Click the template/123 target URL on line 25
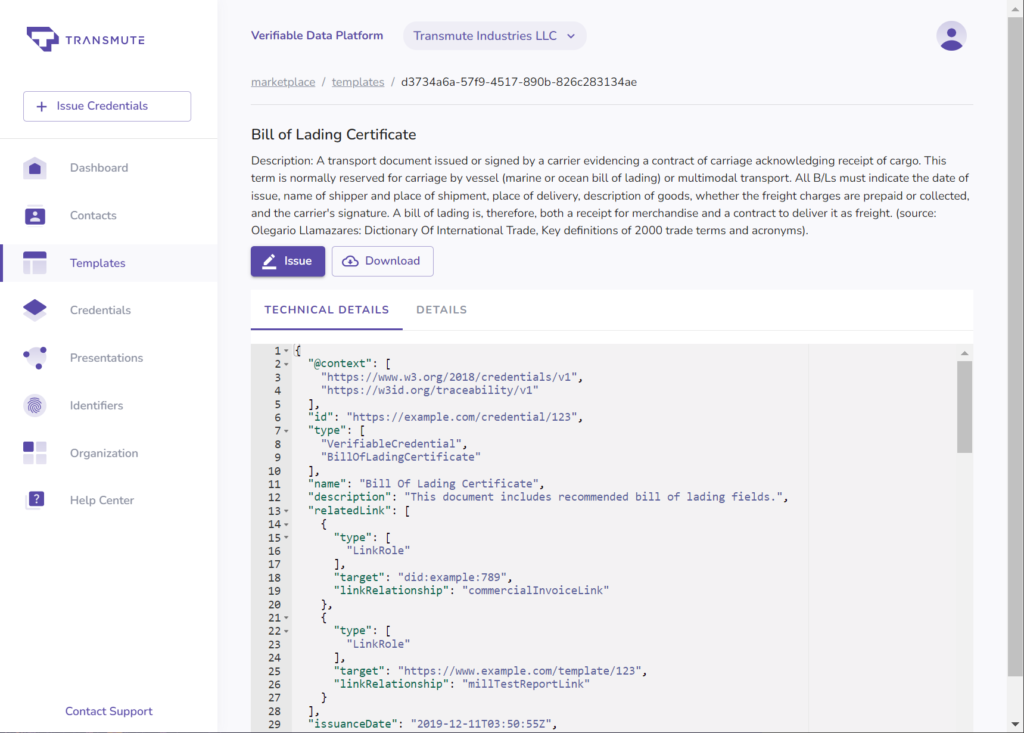The image size is (1024, 733). pos(519,671)
